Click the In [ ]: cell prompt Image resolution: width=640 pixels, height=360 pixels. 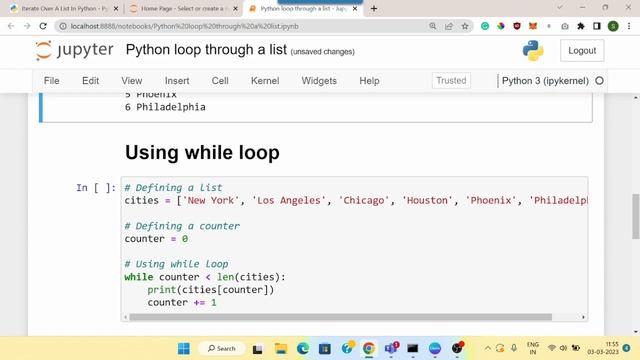point(96,188)
